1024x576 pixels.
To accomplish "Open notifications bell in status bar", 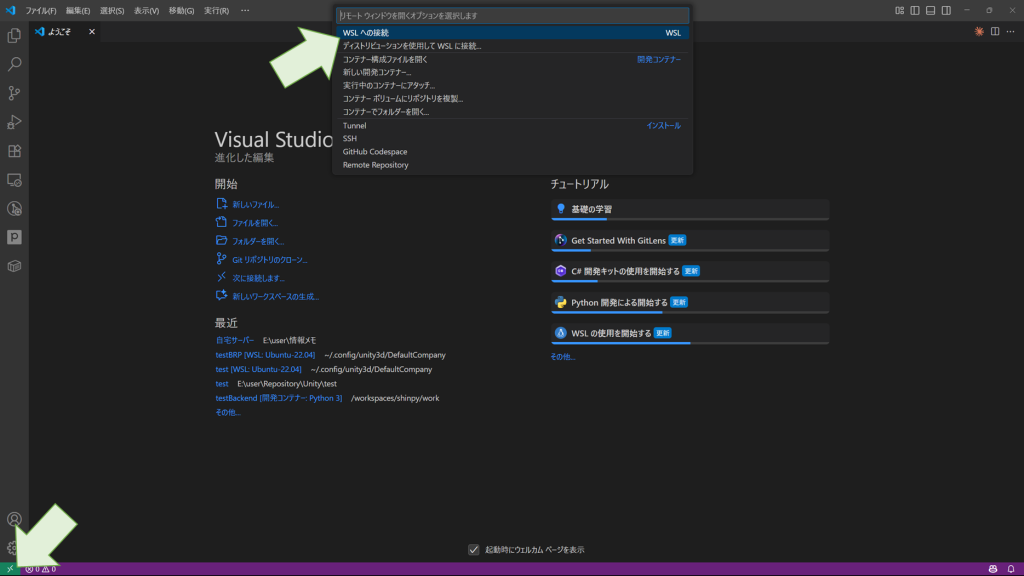I will (1011, 569).
